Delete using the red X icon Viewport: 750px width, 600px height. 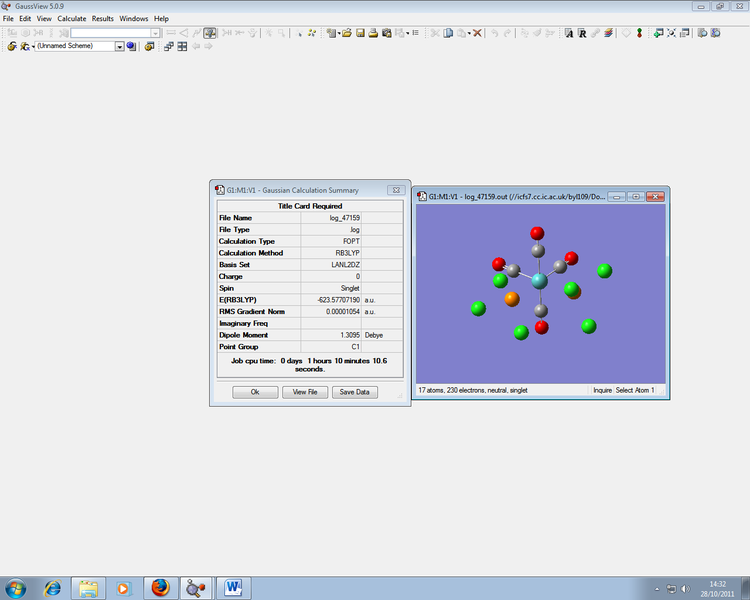[477, 33]
